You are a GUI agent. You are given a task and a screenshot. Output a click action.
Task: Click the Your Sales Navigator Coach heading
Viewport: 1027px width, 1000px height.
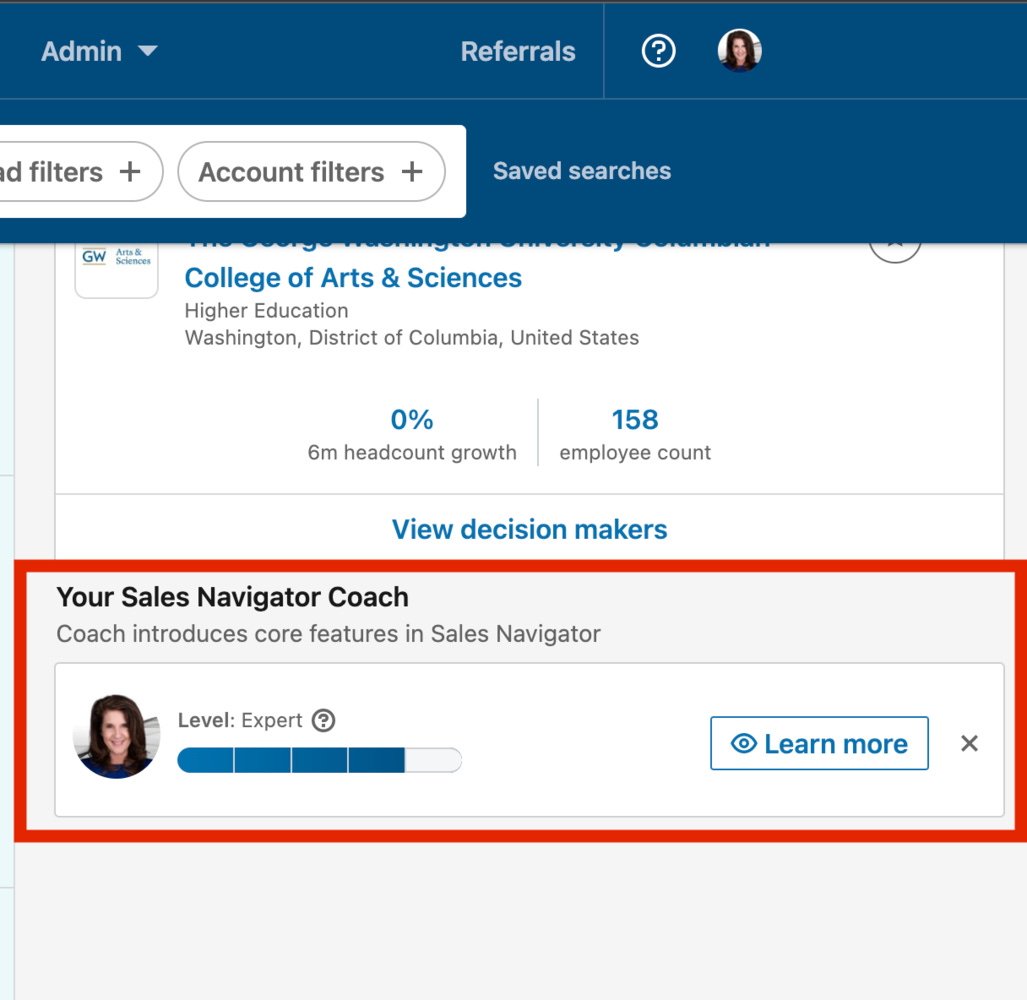[233, 597]
